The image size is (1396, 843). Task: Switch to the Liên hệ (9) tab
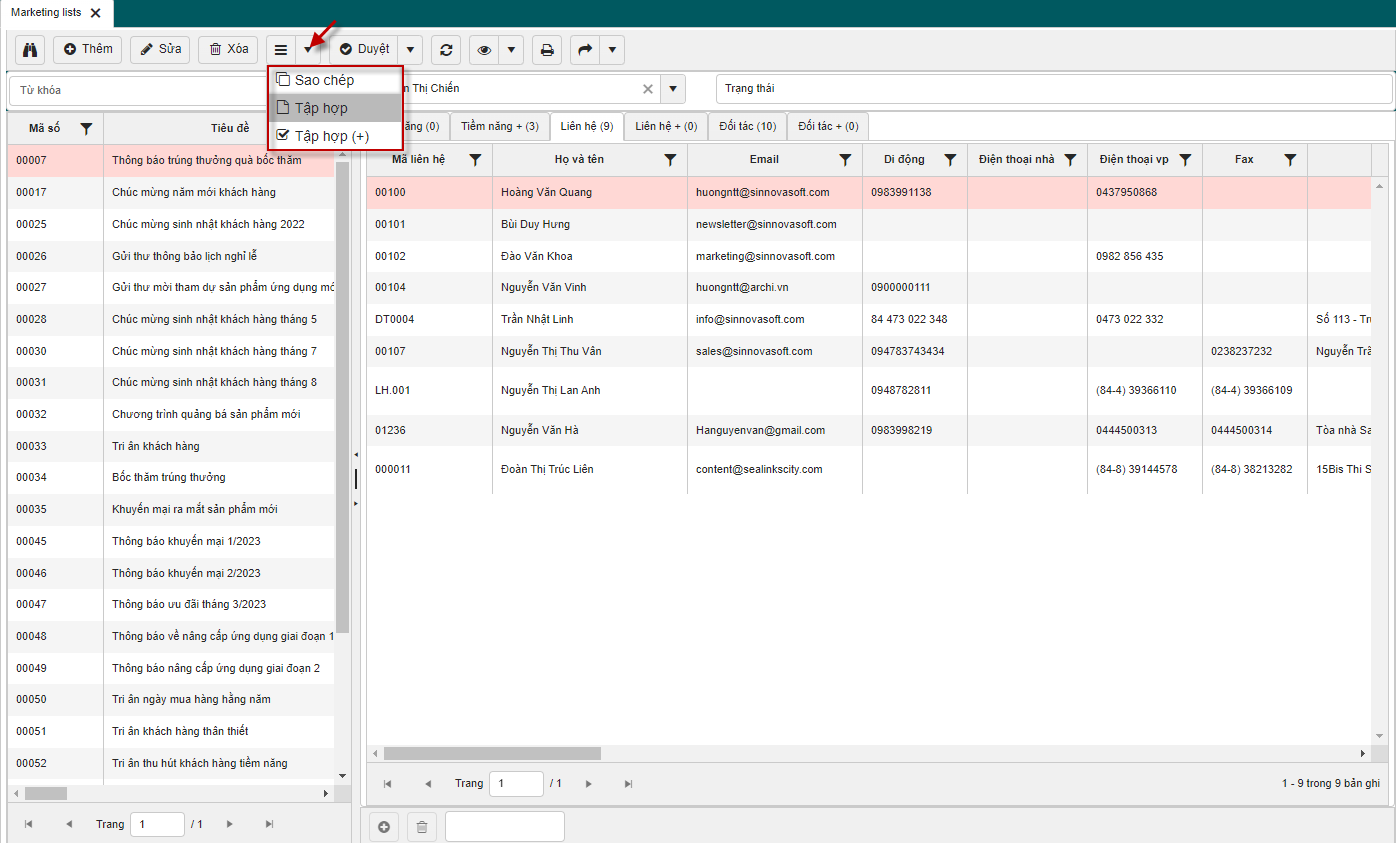click(587, 126)
